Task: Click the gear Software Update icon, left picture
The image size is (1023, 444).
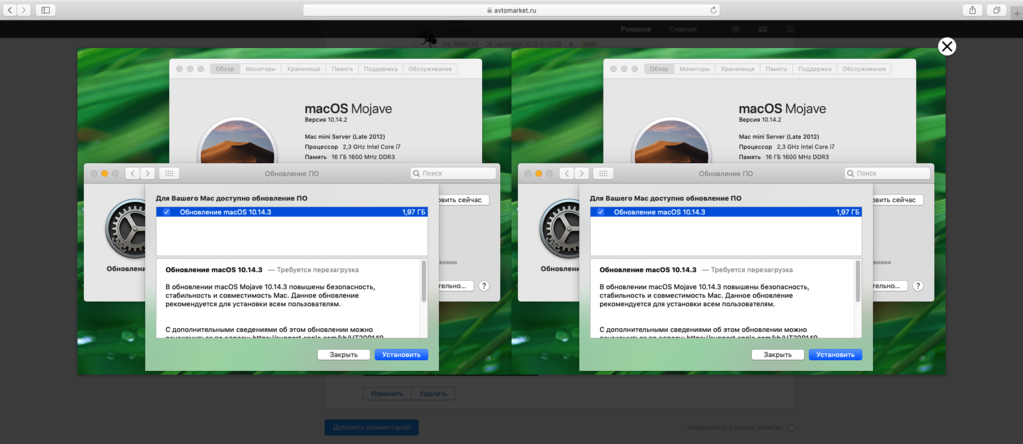Action: [125, 227]
